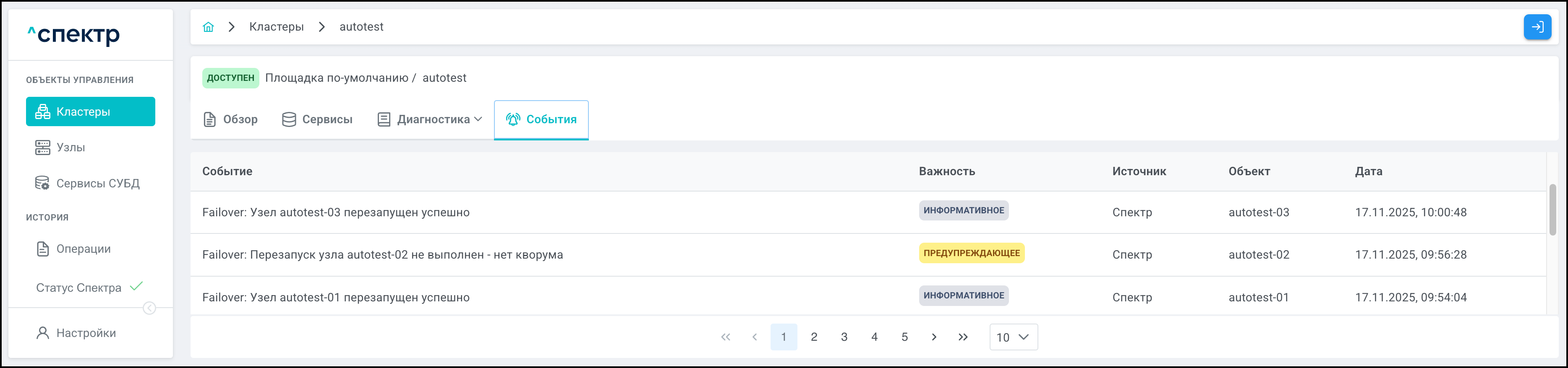Image resolution: width=1568 pixels, height=368 pixels.
Task: Open the Узлы sidebar item
Action: click(71, 147)
